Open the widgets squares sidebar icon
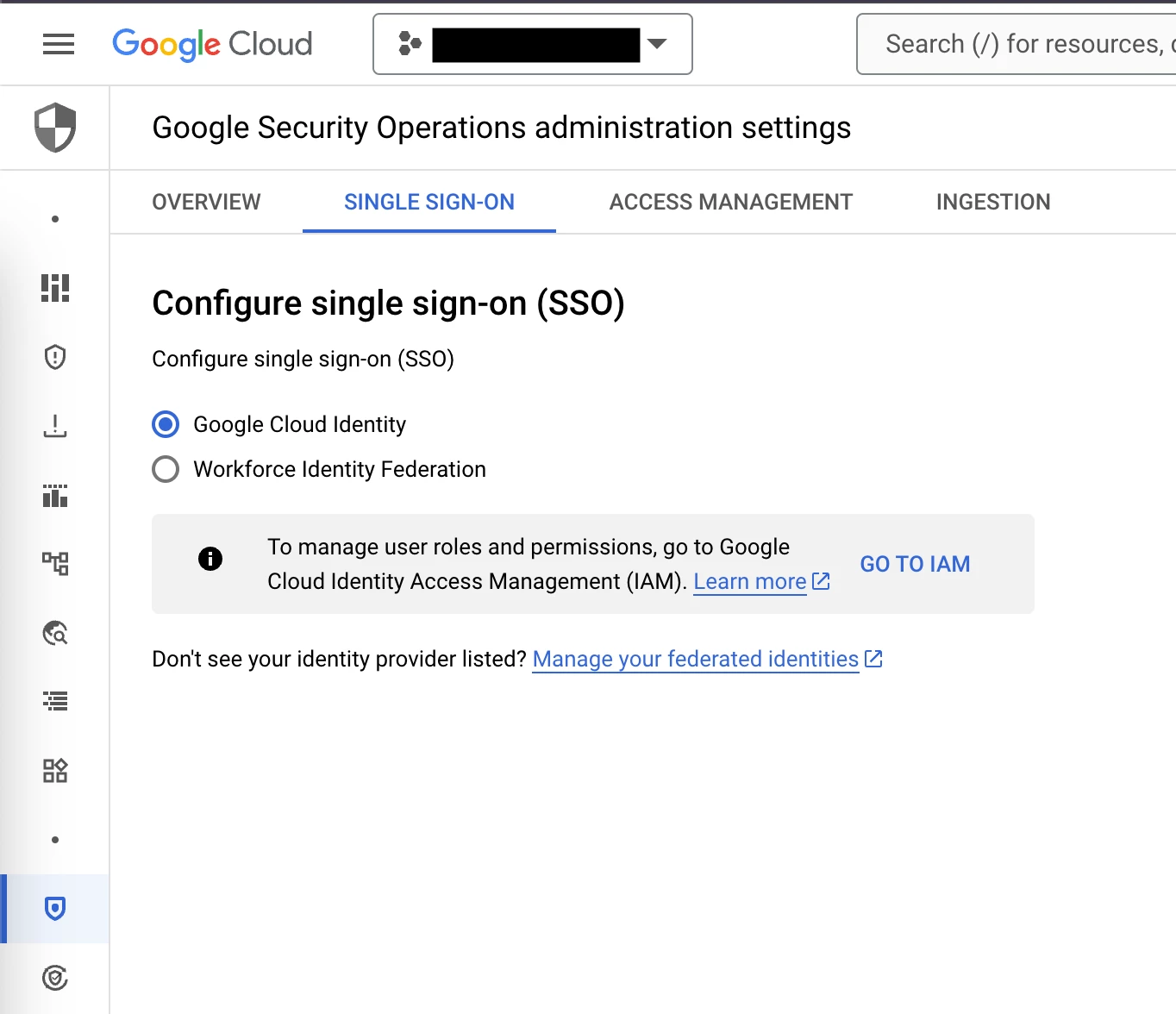The image size is (1176, 1014). pyautogui.click(x=55, y=771)
